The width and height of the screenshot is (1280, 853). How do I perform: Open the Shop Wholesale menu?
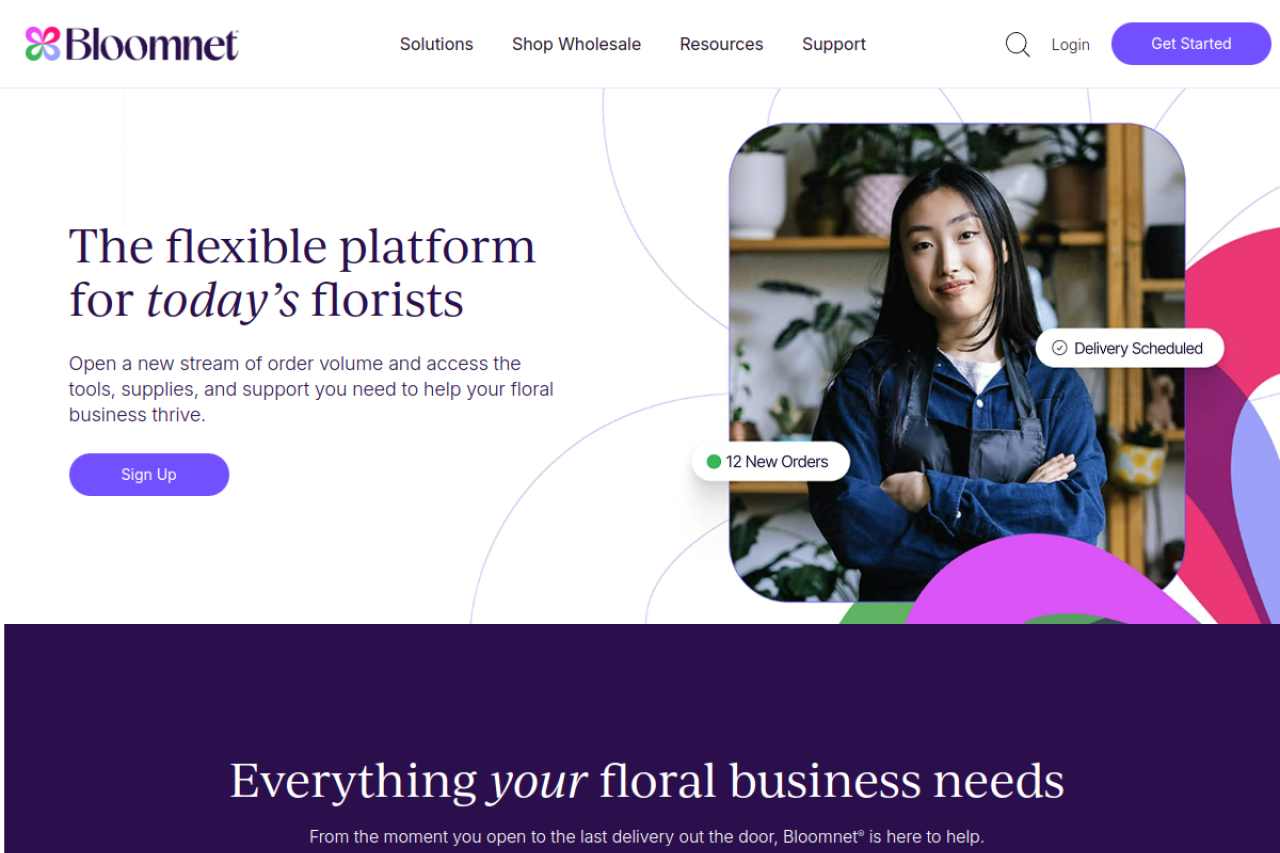(576, 44)
